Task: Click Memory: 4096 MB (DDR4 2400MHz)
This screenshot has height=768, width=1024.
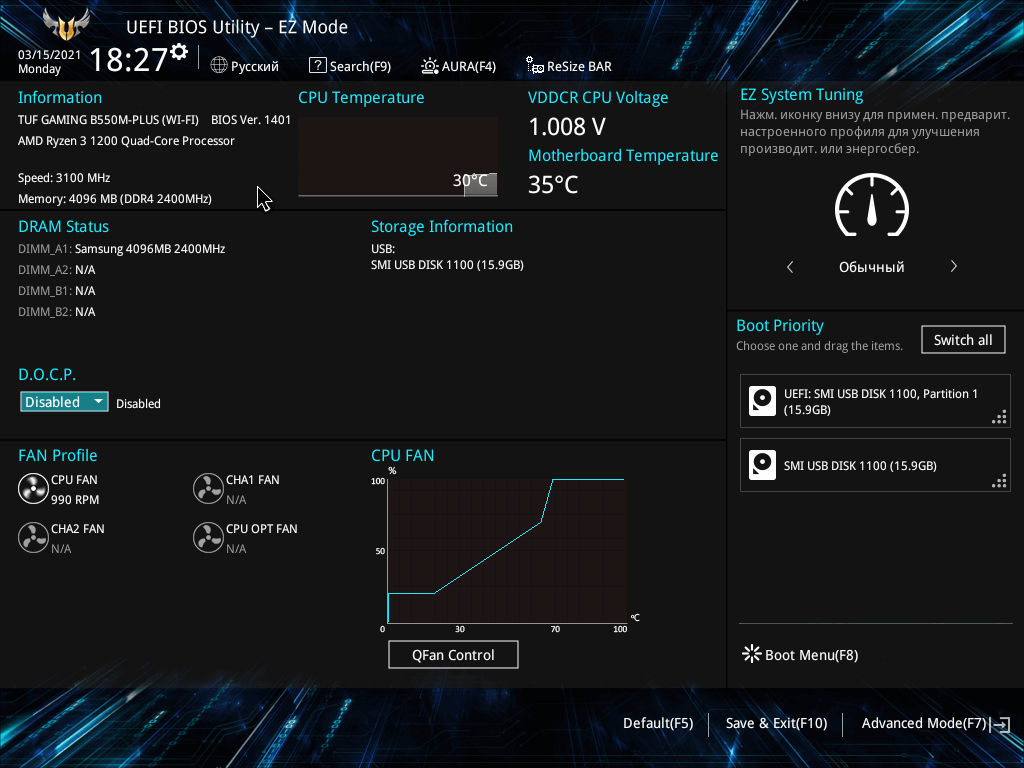Action: click(115, 199)
